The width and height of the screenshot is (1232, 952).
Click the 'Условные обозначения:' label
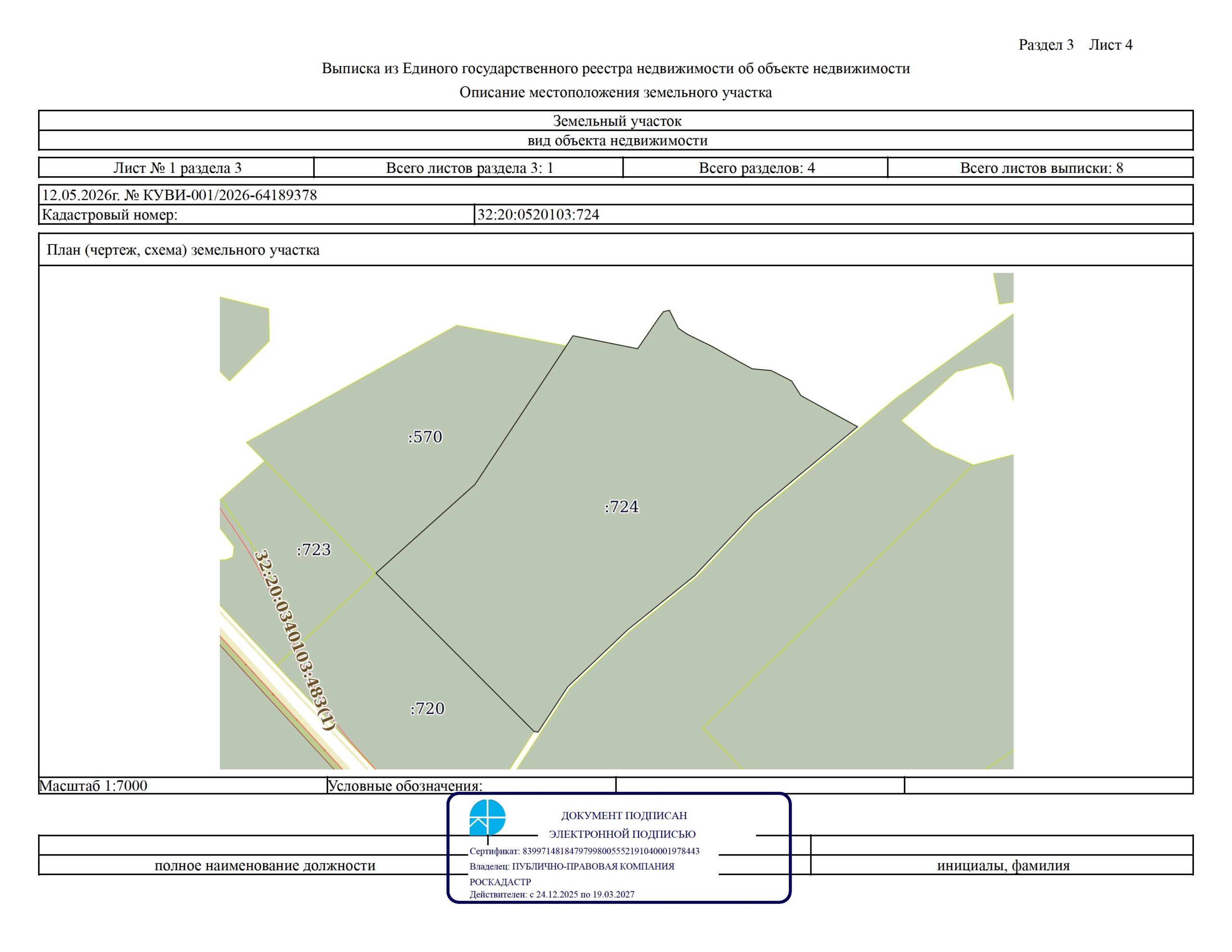(x=405, y=785)
